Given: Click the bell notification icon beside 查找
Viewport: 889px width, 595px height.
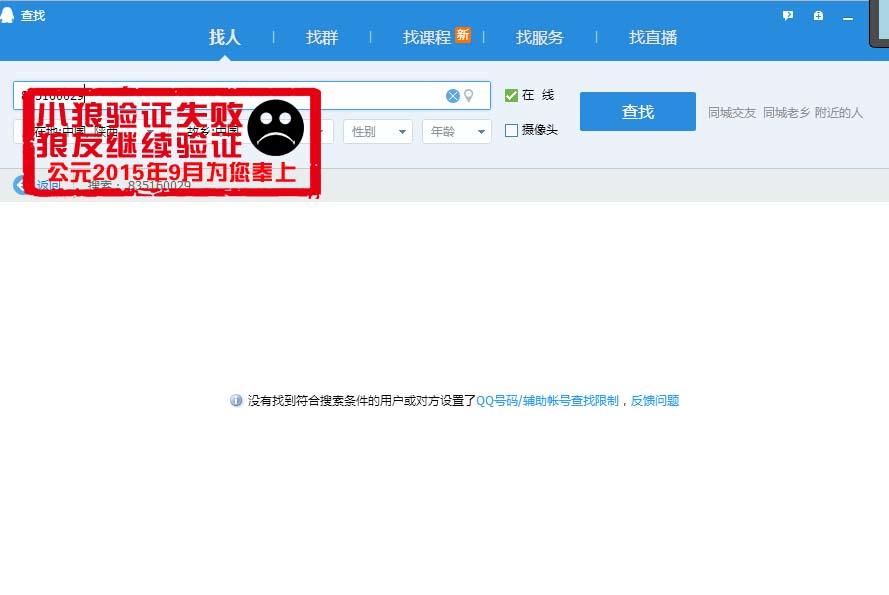Looking at the screenshot, I should click(x=8, y=15).
